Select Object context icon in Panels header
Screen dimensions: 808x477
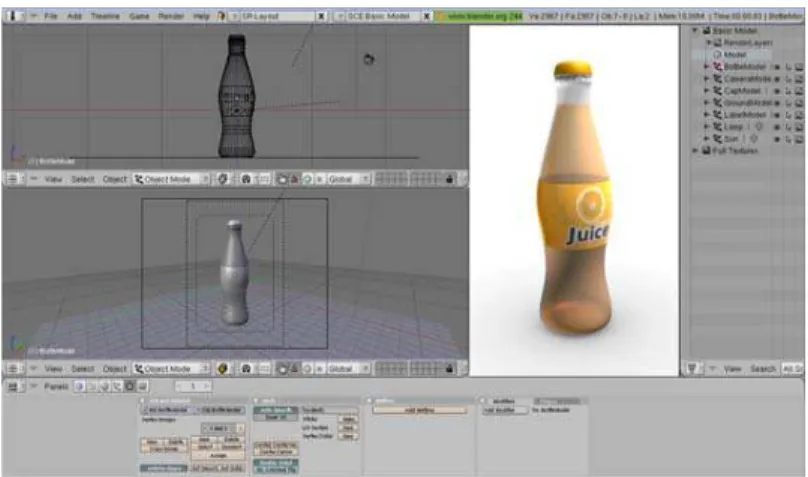tap(117, 386)
